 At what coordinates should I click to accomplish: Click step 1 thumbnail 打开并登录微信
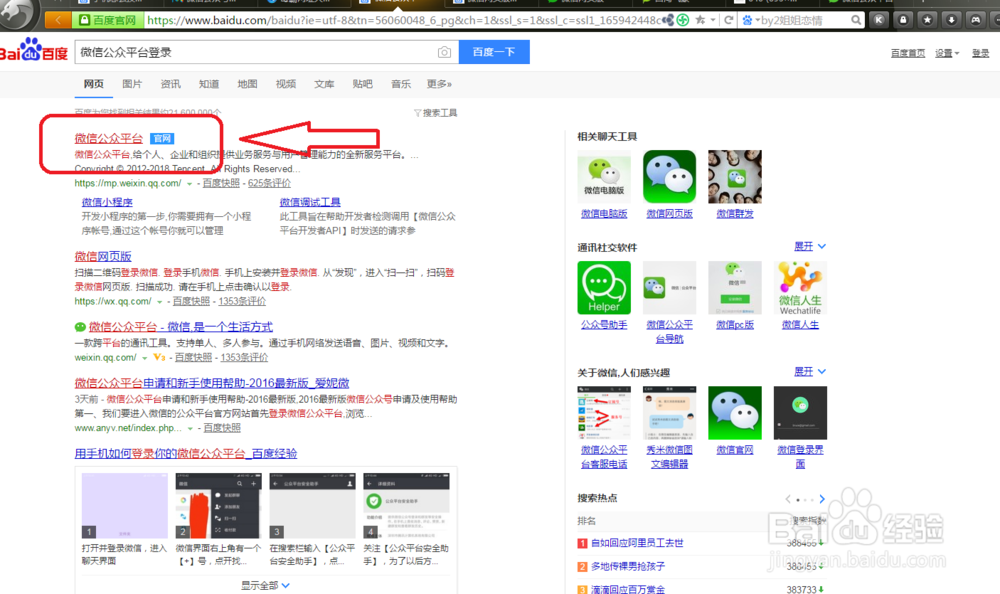(125, 506)
